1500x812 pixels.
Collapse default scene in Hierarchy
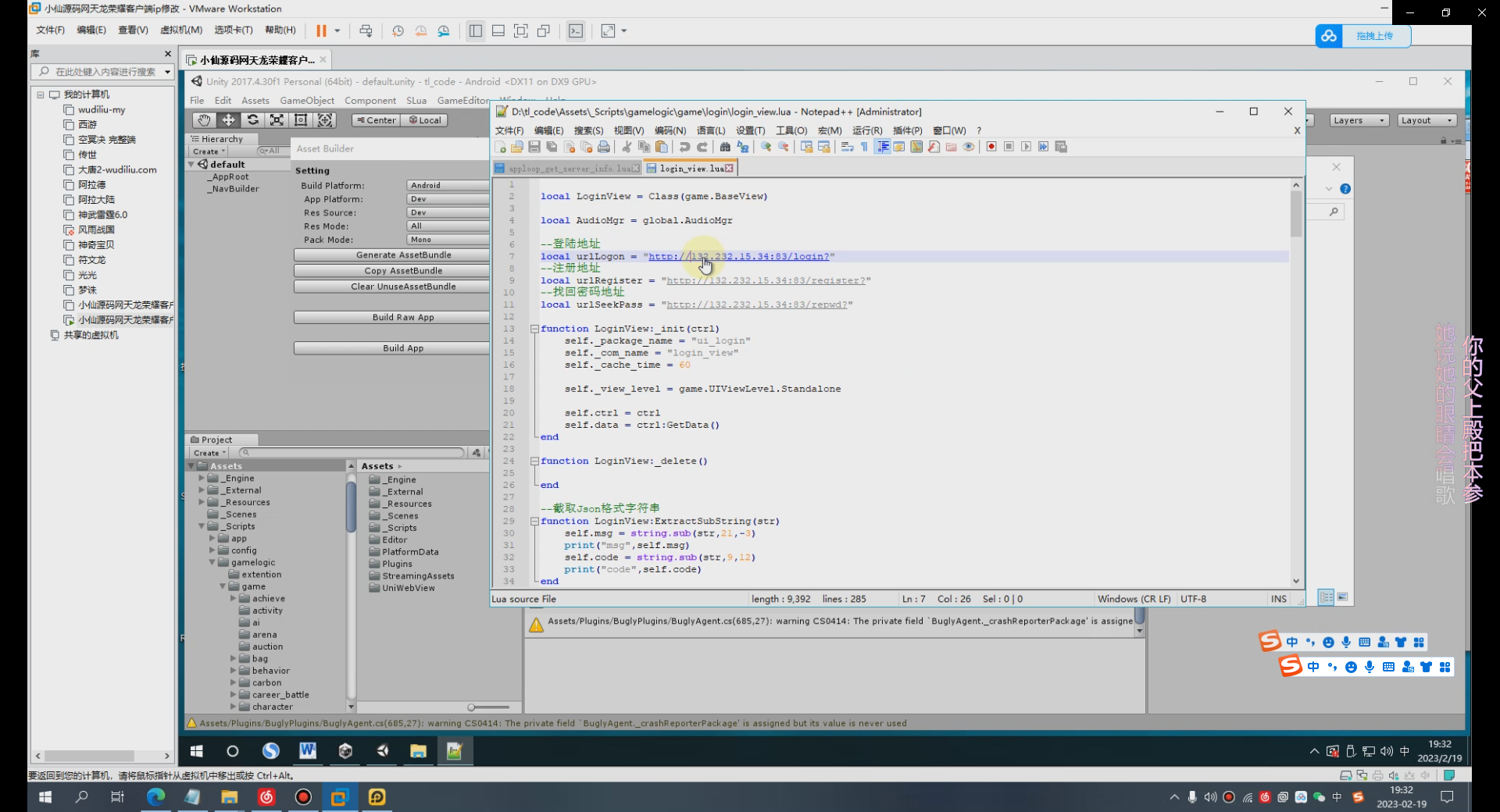pyautogui.click(x=191, y=164)
